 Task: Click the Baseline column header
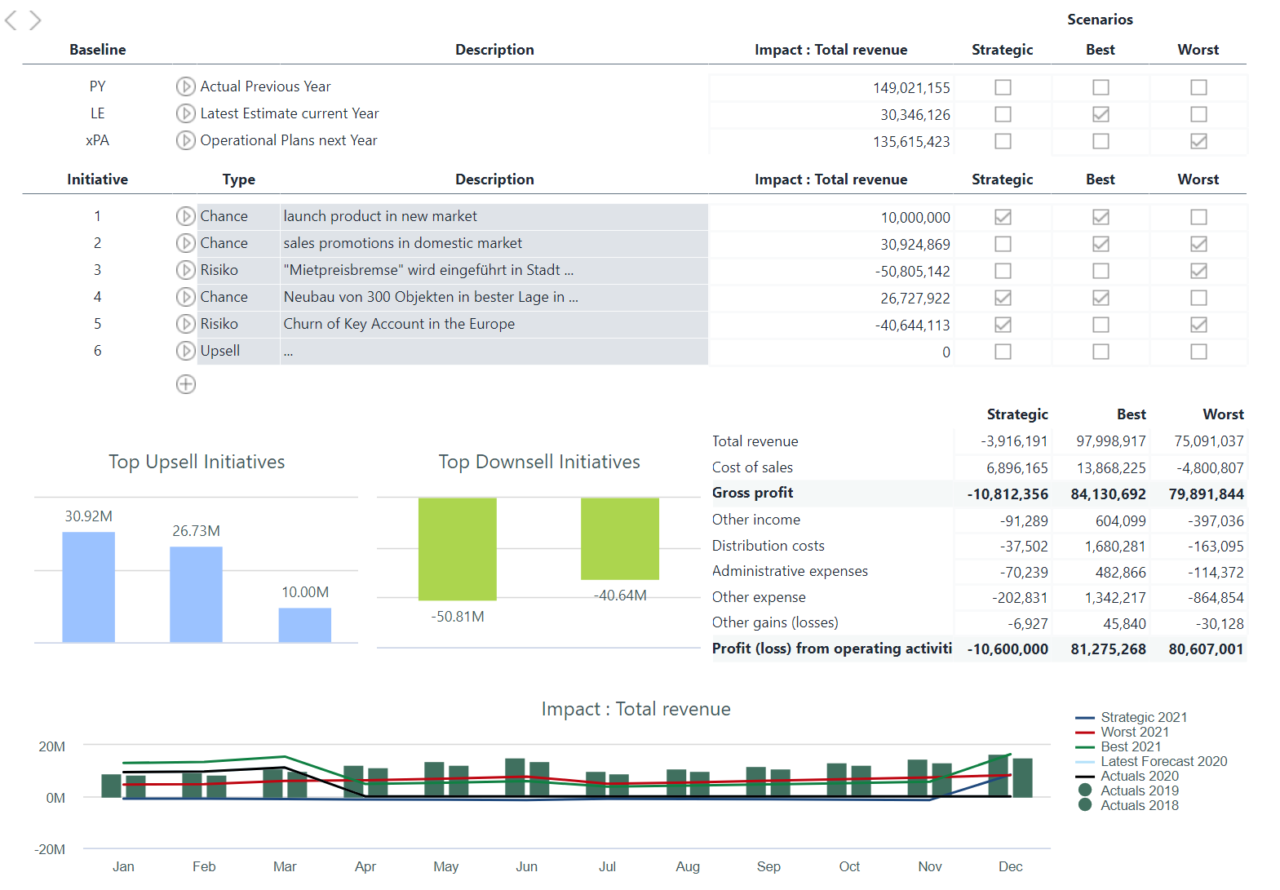click(x=97, y=49)
